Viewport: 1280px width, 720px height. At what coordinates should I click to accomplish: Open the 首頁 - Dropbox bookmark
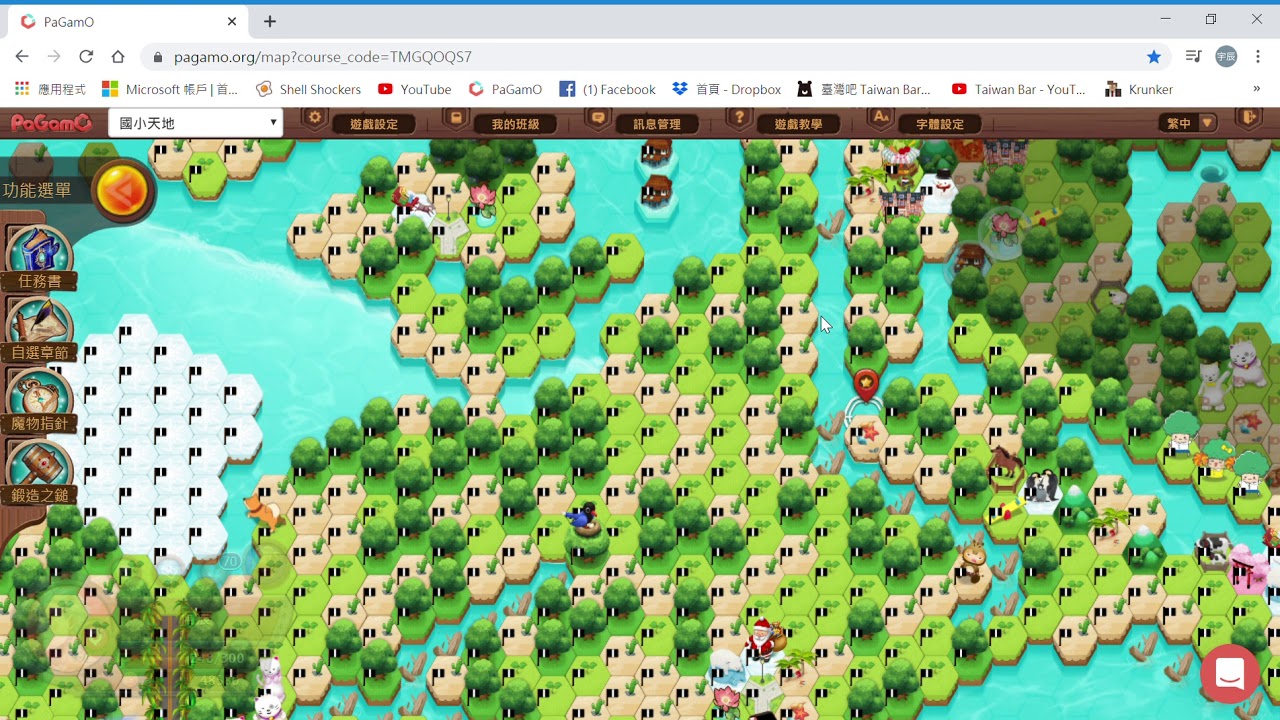pyautogui.click(x=727, y=89)
